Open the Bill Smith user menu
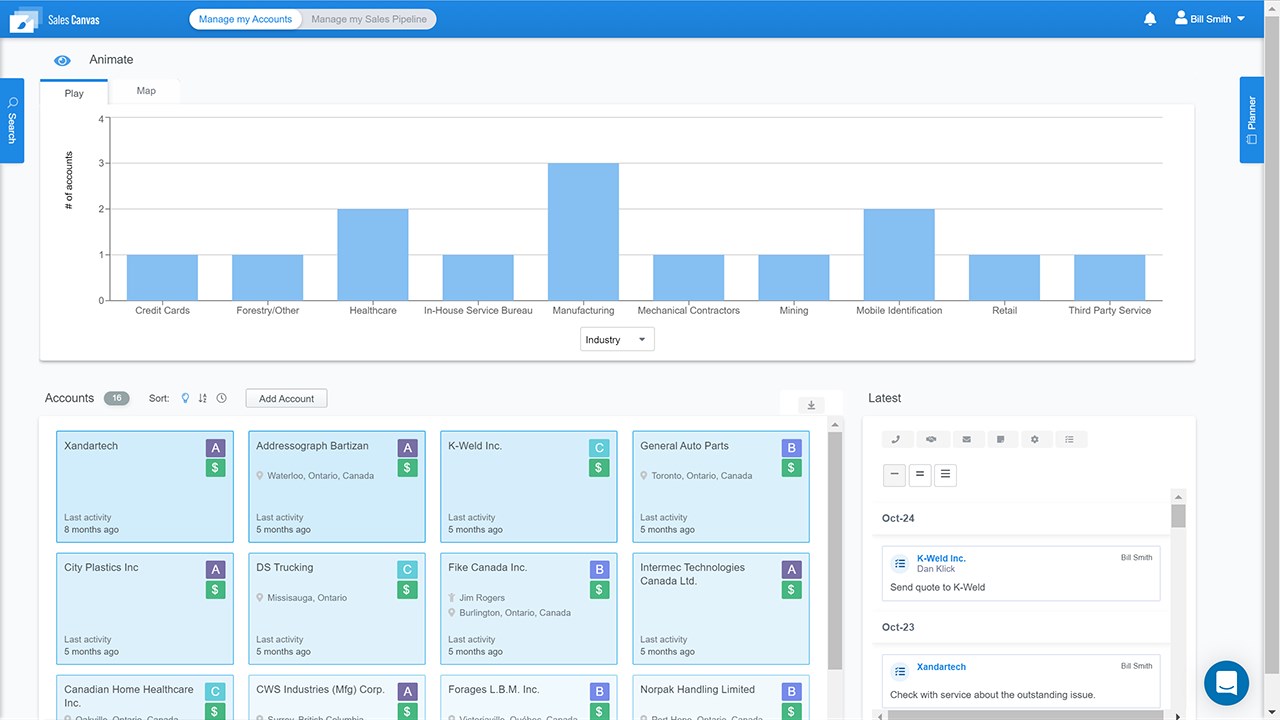Screen dimensions: 1280x720 pyautogui.click(x=1211, y=19)
